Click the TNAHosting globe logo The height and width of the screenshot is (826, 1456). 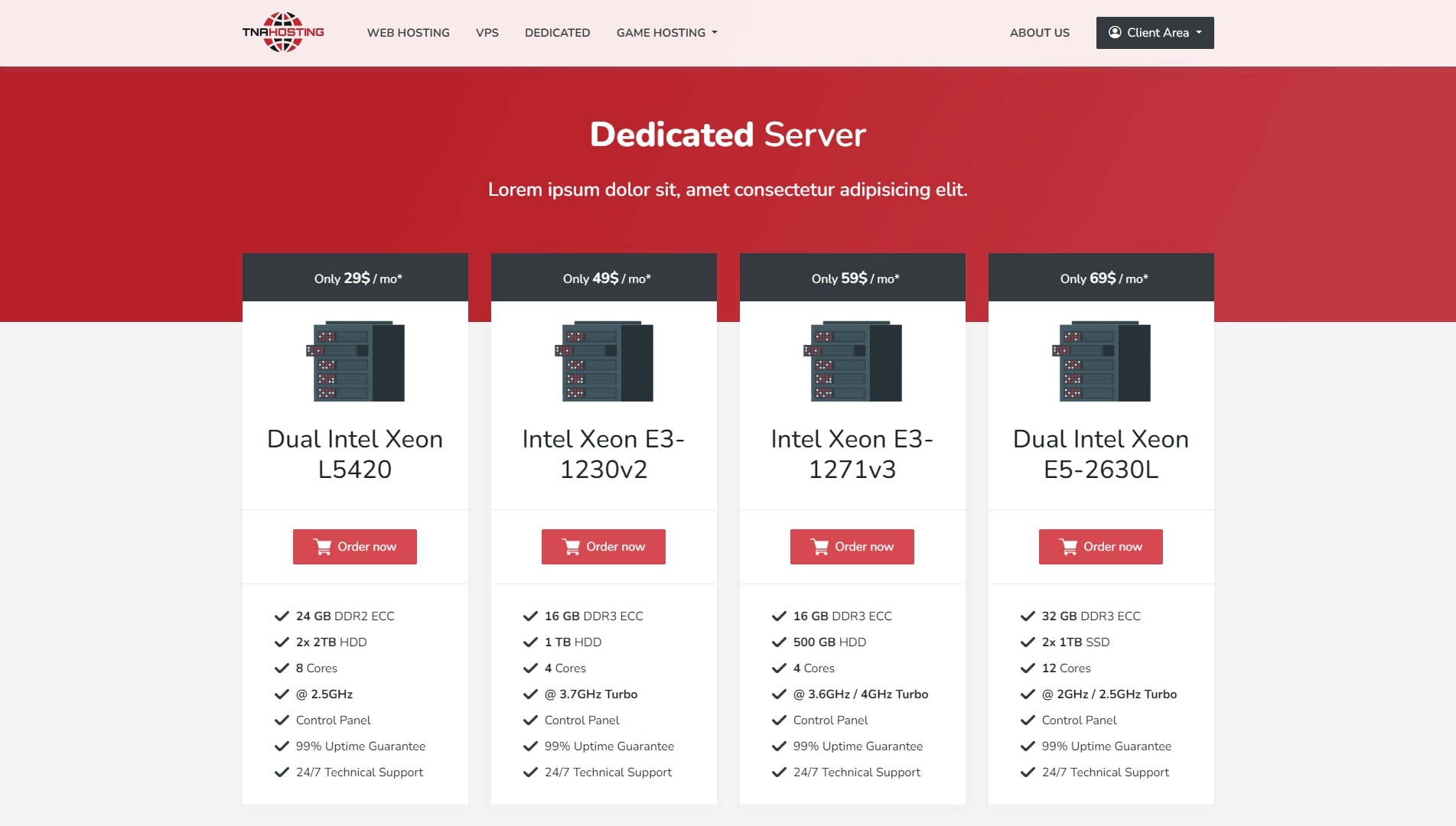click(x=283, y=32)
